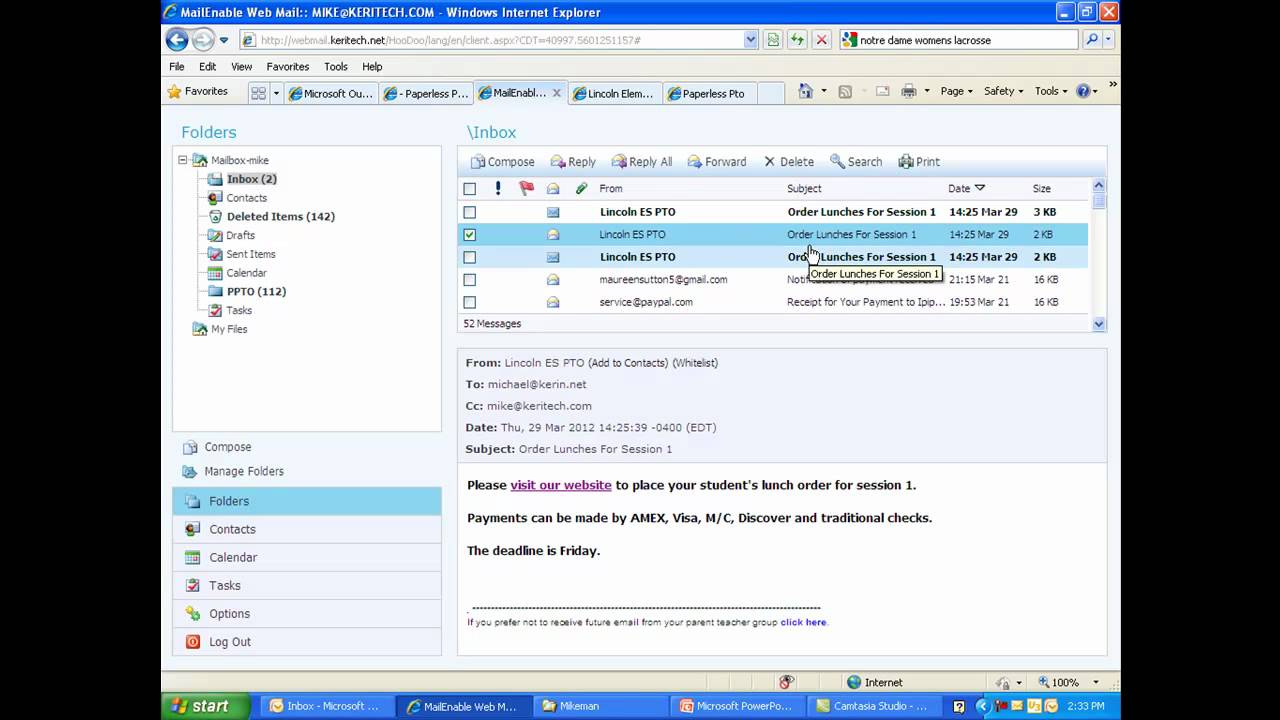This screenshot has width=1280, height=720.
Task: Check the first Lincoln ES PTO message
Action: tap(470, 212)
